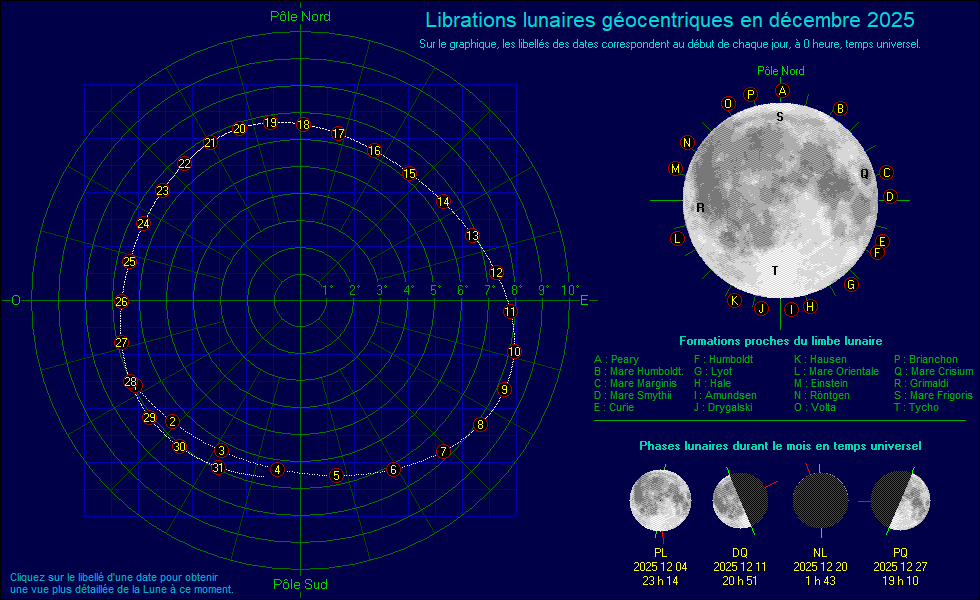This screenshot has height=600, width=980.
Task: Select the circled C marker beside Mare Crisium
Action: point(886,172)
